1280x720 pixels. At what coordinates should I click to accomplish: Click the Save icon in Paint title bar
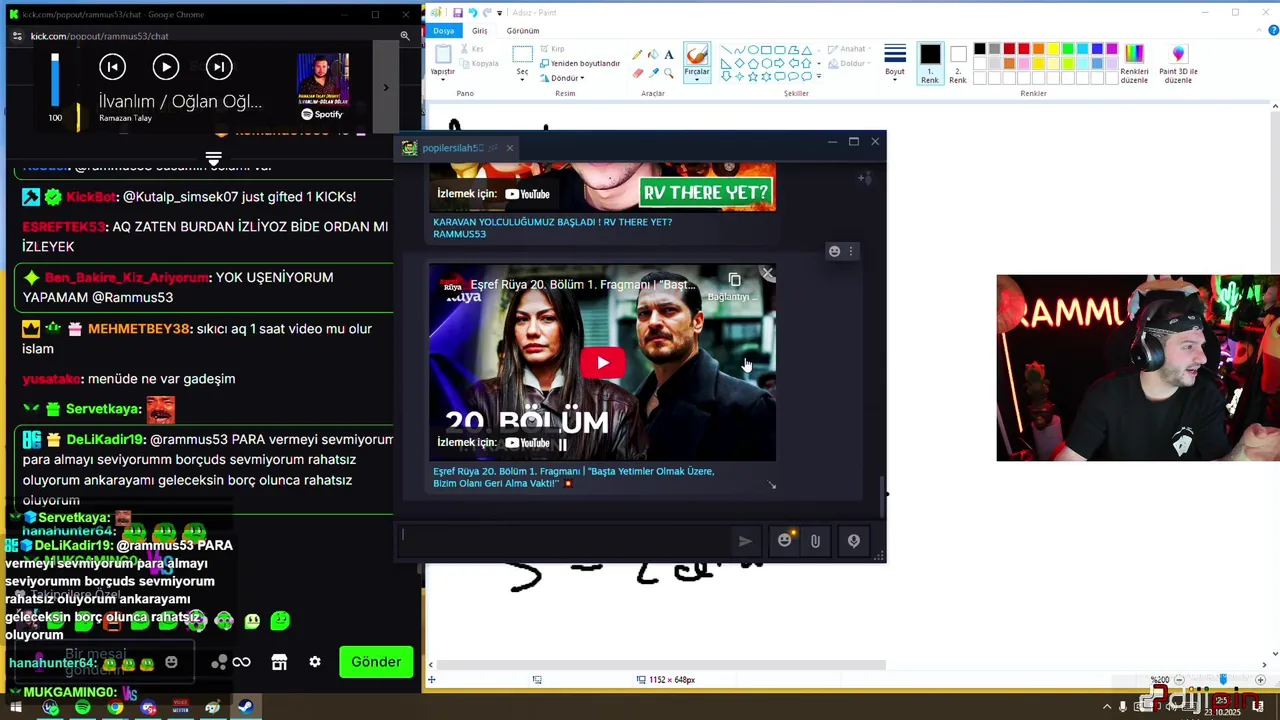click(x=457, y=13)
